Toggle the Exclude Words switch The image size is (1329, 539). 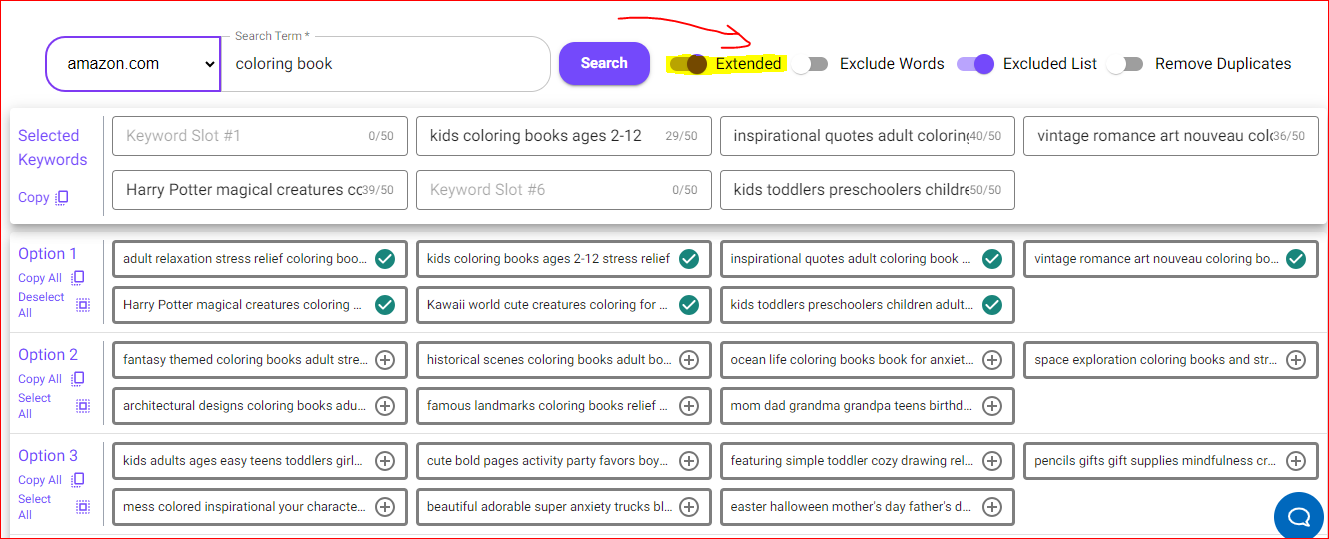pos(811,64)
